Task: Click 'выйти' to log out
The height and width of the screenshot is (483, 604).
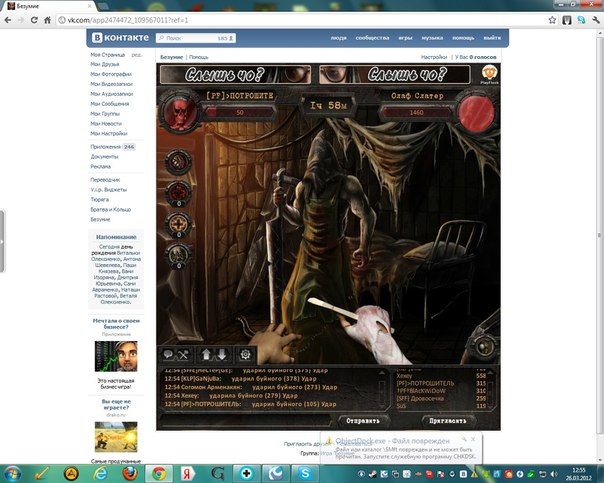Action: (x=492, y=38)
